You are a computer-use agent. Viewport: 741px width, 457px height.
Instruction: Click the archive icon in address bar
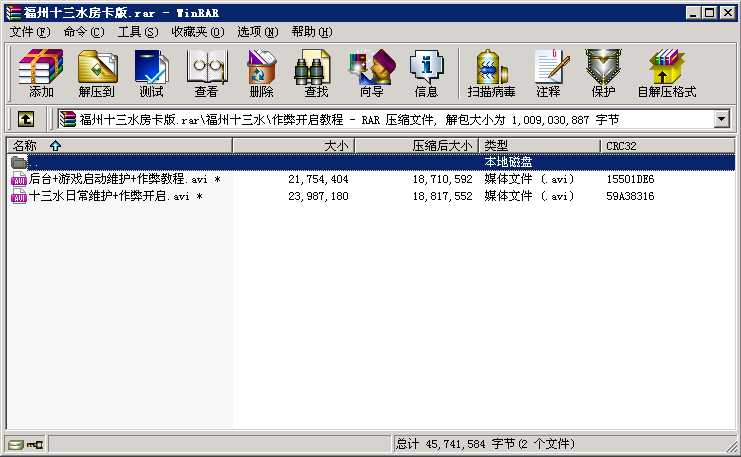click(x=68, y=119)
